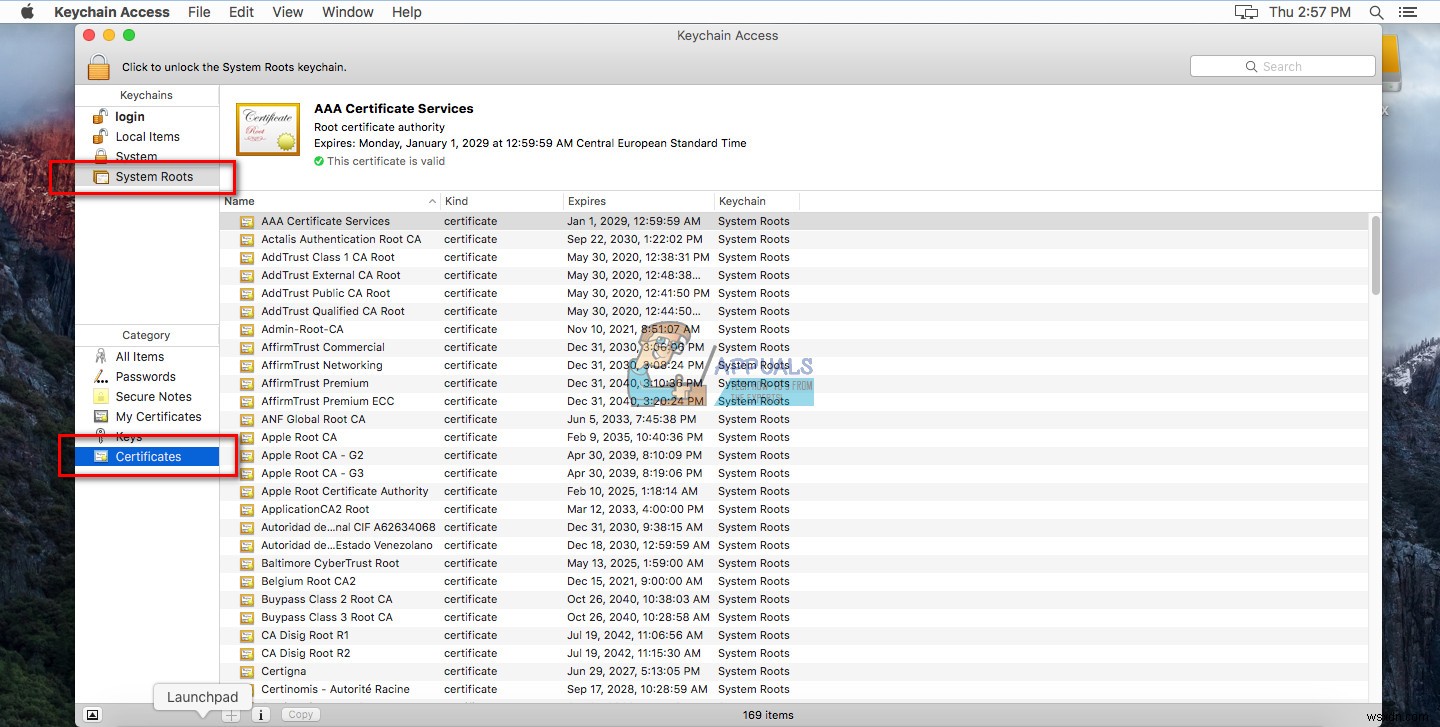Select the Buypass Class 2 Root CA row

point(794,599)
